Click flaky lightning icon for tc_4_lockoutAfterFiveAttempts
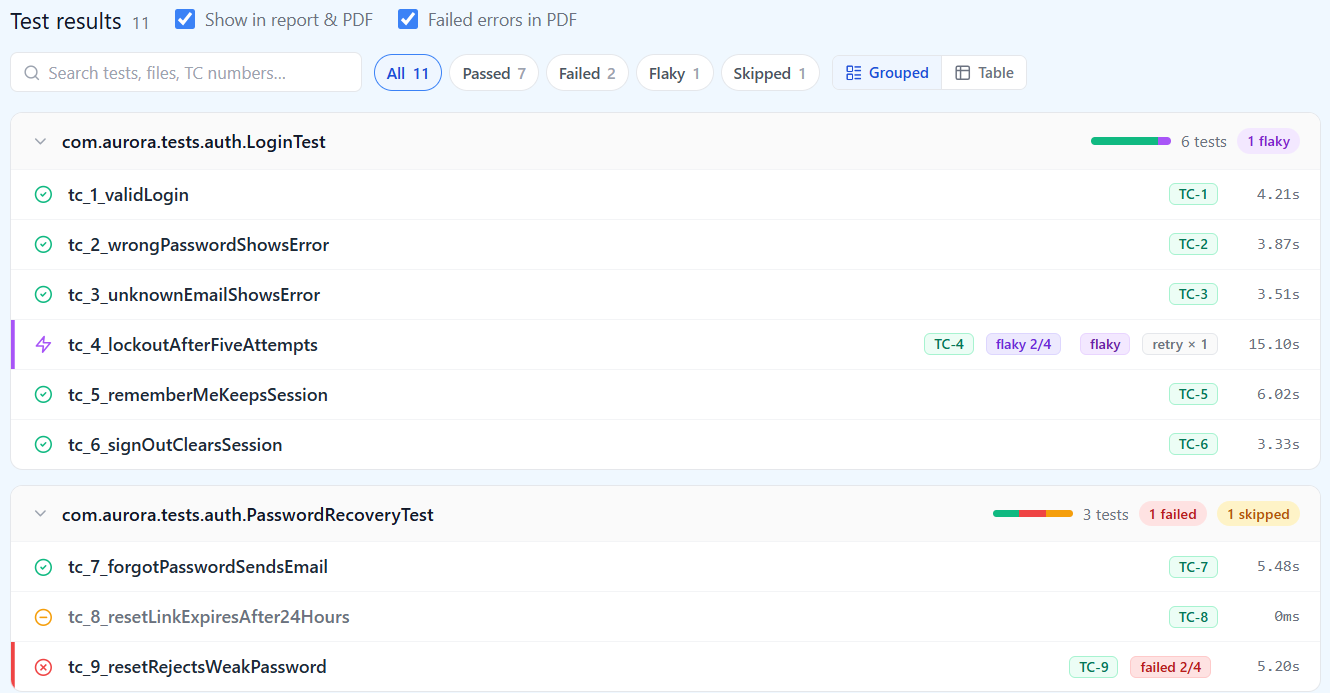Image resolution: width=1330 pixels, height=693 pixels. pos(43,345)
